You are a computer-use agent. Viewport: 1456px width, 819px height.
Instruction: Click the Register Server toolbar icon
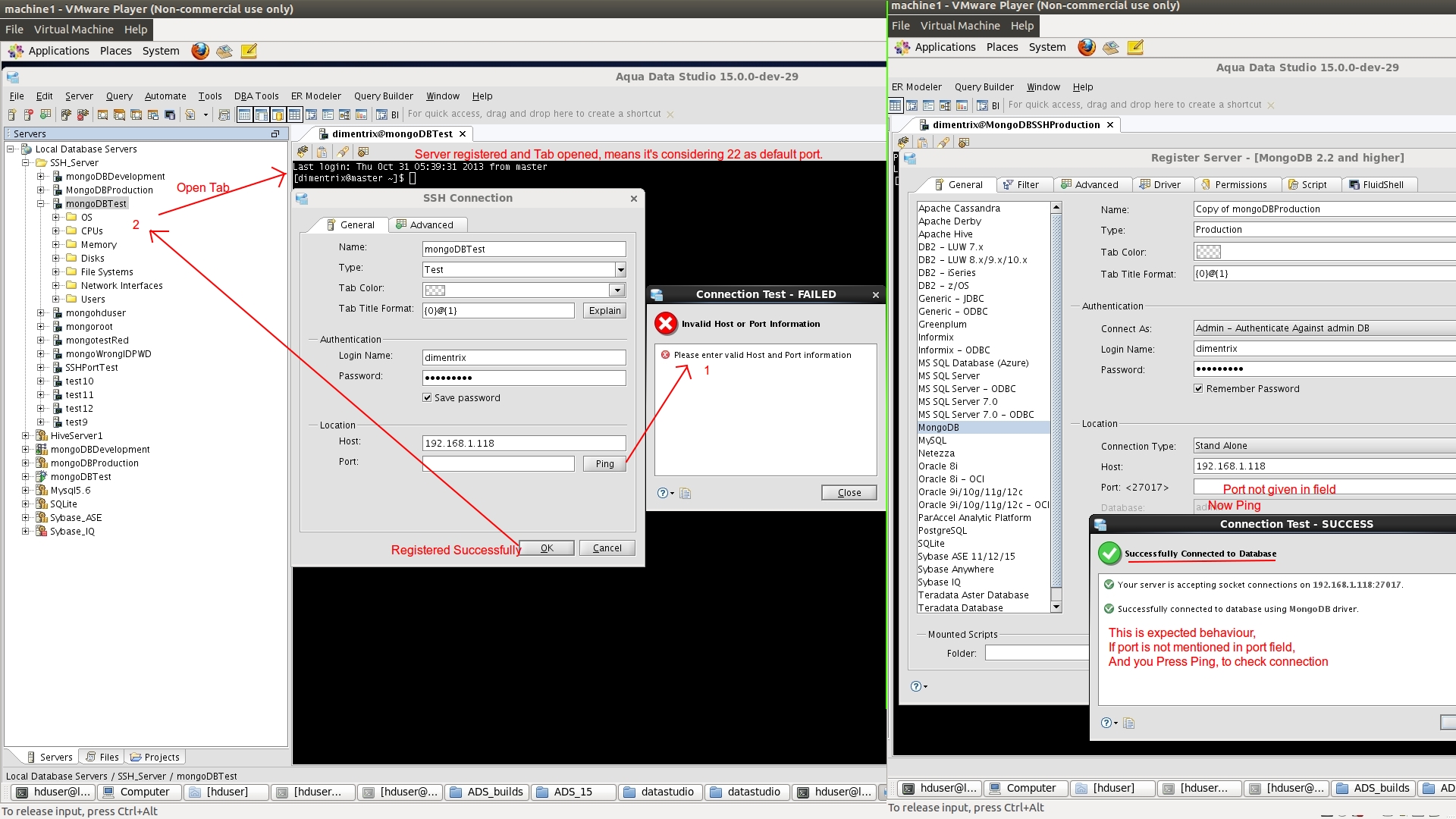coord(12,115)
